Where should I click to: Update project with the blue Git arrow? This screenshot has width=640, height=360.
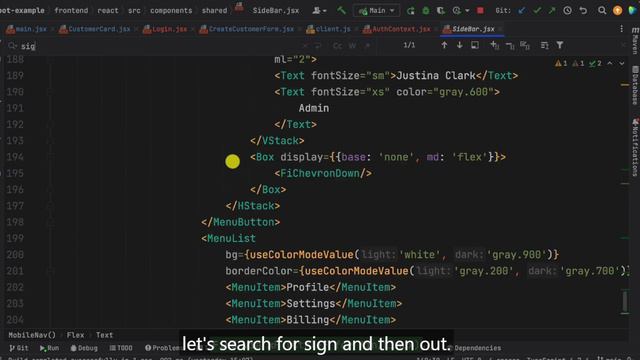[x=522, y=11]
